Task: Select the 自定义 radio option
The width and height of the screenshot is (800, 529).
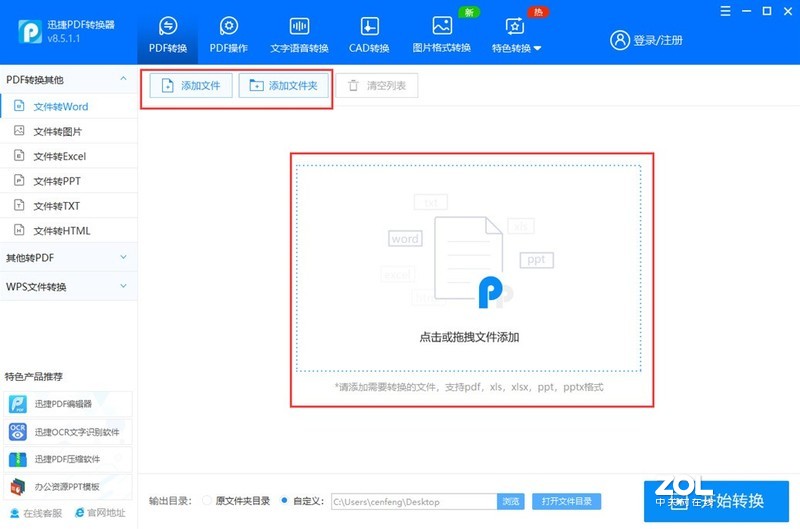Action: pyautogui.click(x=284, y=500)
